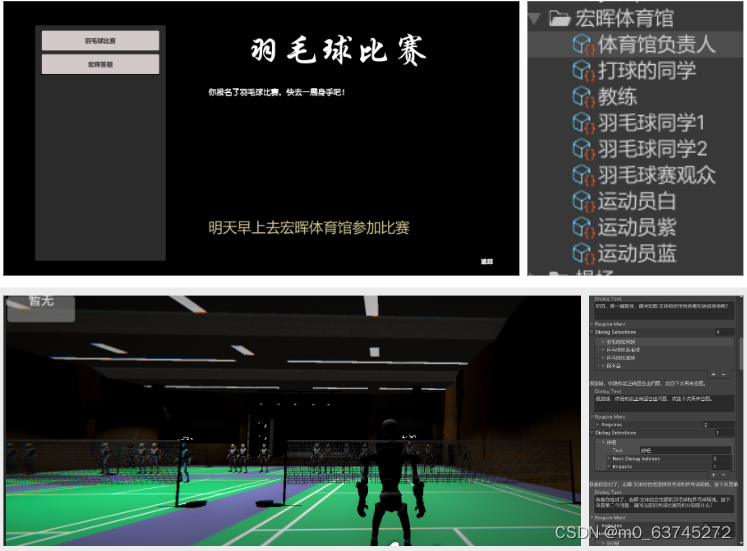The image size is (747, 551).
Task: Expand Dialog Selections with size 1
Action: 591,433
